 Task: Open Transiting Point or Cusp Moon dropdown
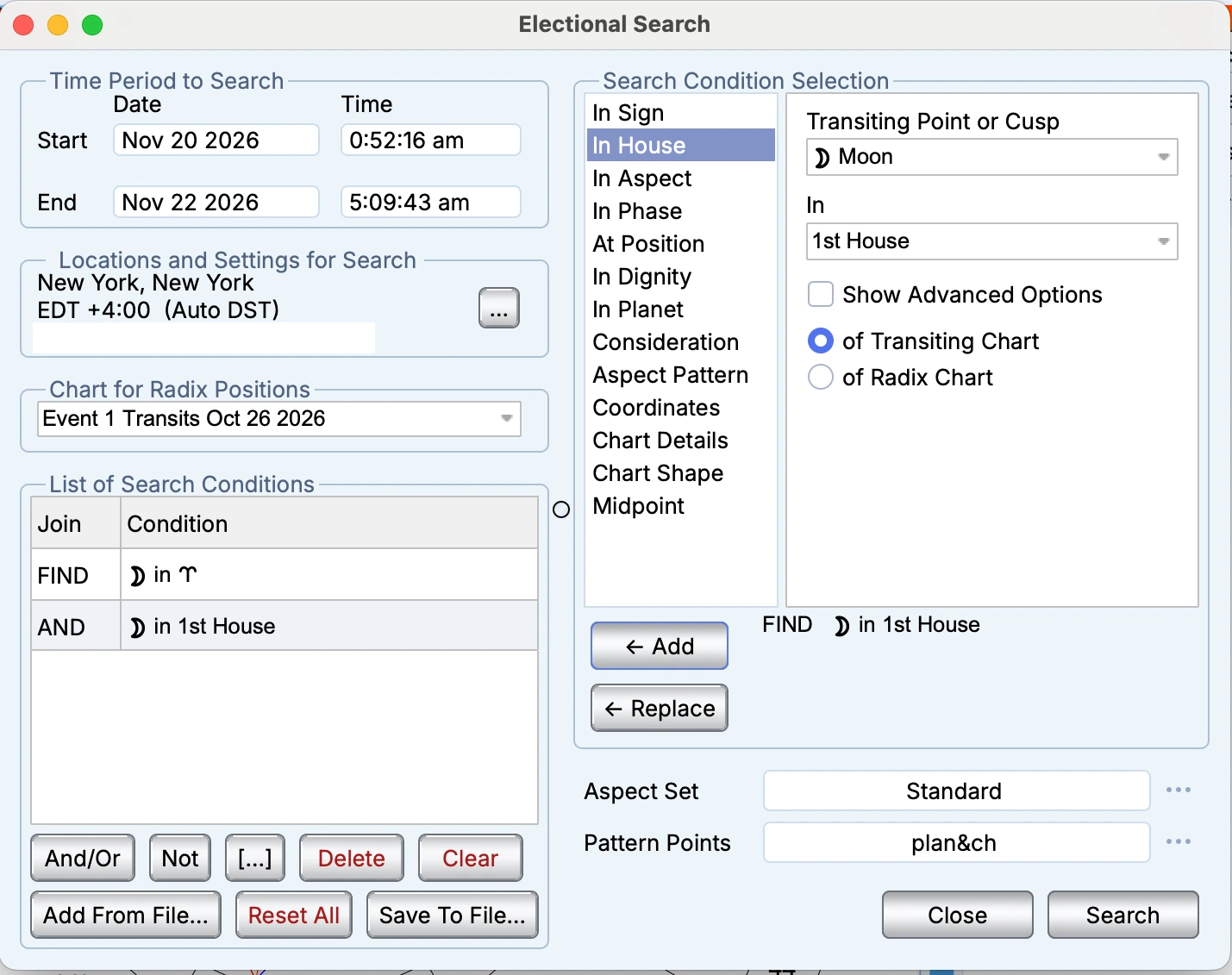[992, 157]
